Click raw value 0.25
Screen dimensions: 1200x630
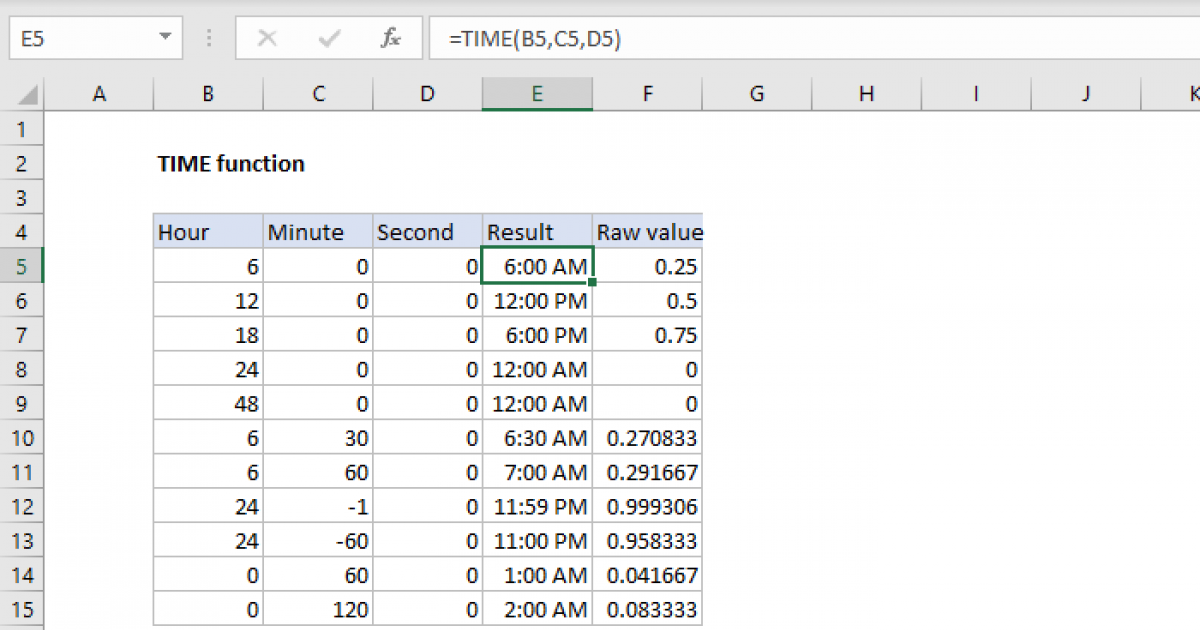pos(647,266)
